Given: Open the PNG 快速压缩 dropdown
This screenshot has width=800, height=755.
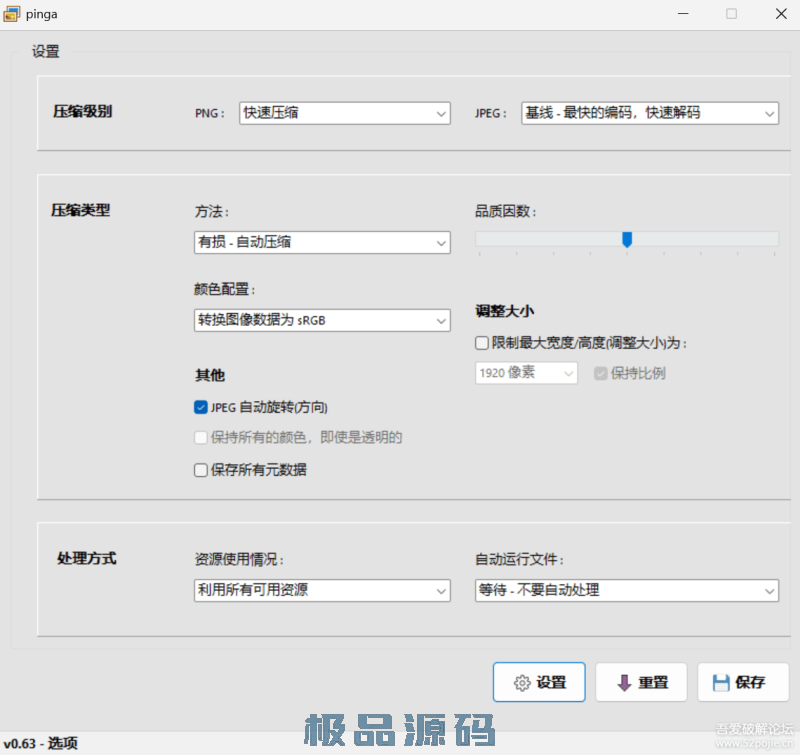Looking at the screenshot, I should point(344,113).
